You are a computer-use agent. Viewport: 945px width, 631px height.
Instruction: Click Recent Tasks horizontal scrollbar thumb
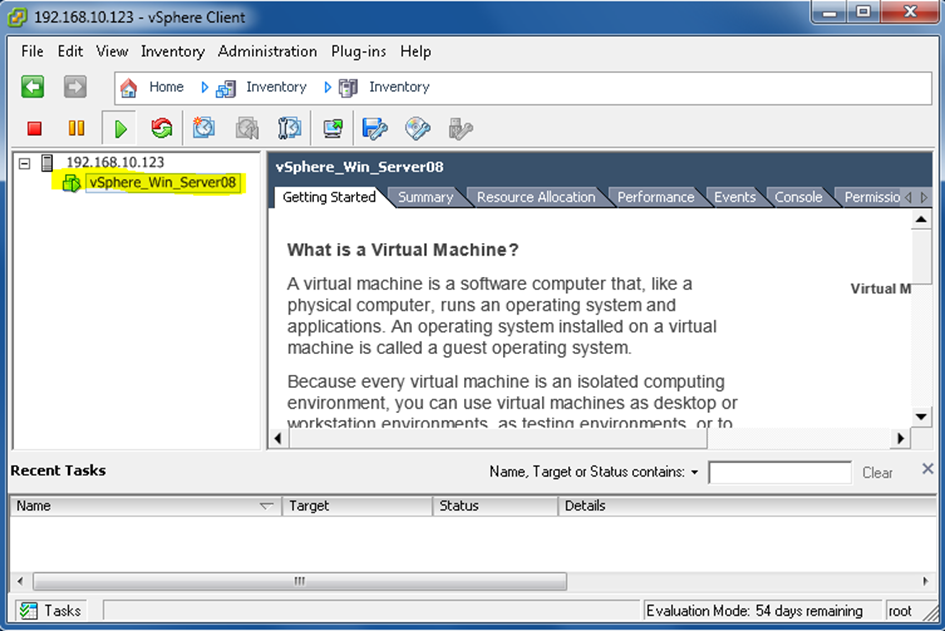(x=300, y=582)
